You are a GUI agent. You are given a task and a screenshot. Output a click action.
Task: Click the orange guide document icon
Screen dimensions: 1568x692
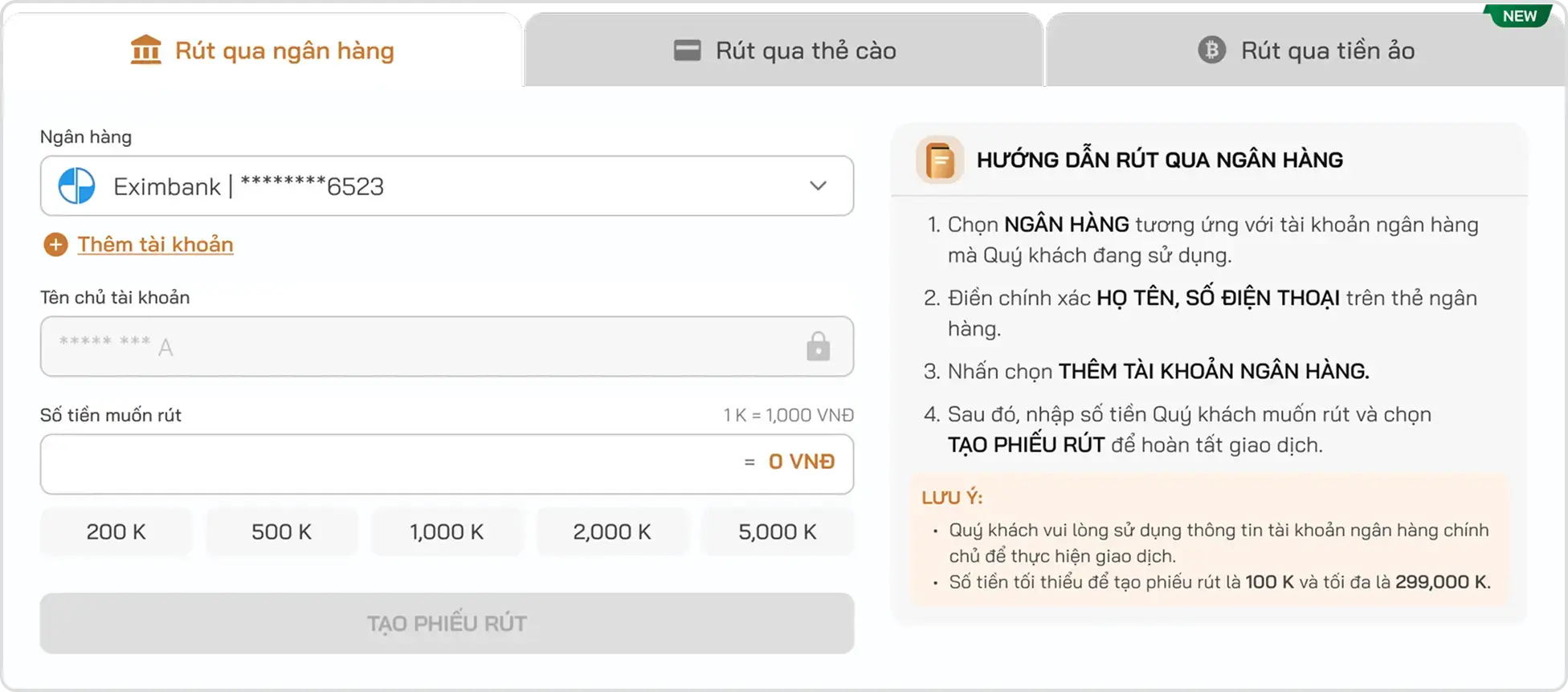pos(940,160)
